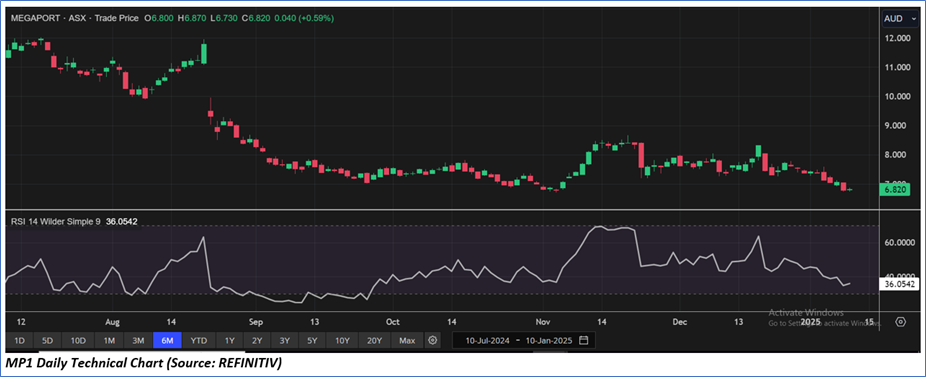The height and width of the screenshot is (377, 926).
Task: Show the Max time range
Action: tap(407, 340)
